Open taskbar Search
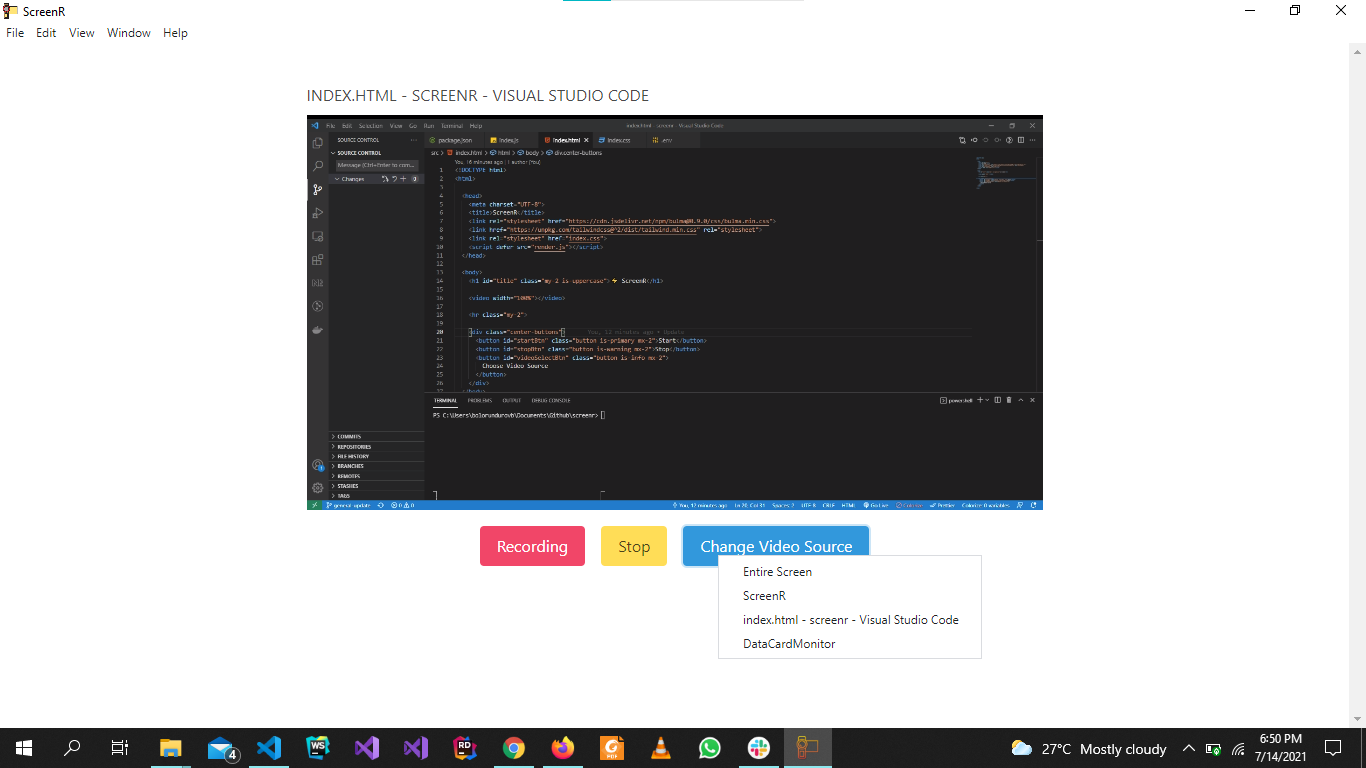 click(x=72, y=748)
